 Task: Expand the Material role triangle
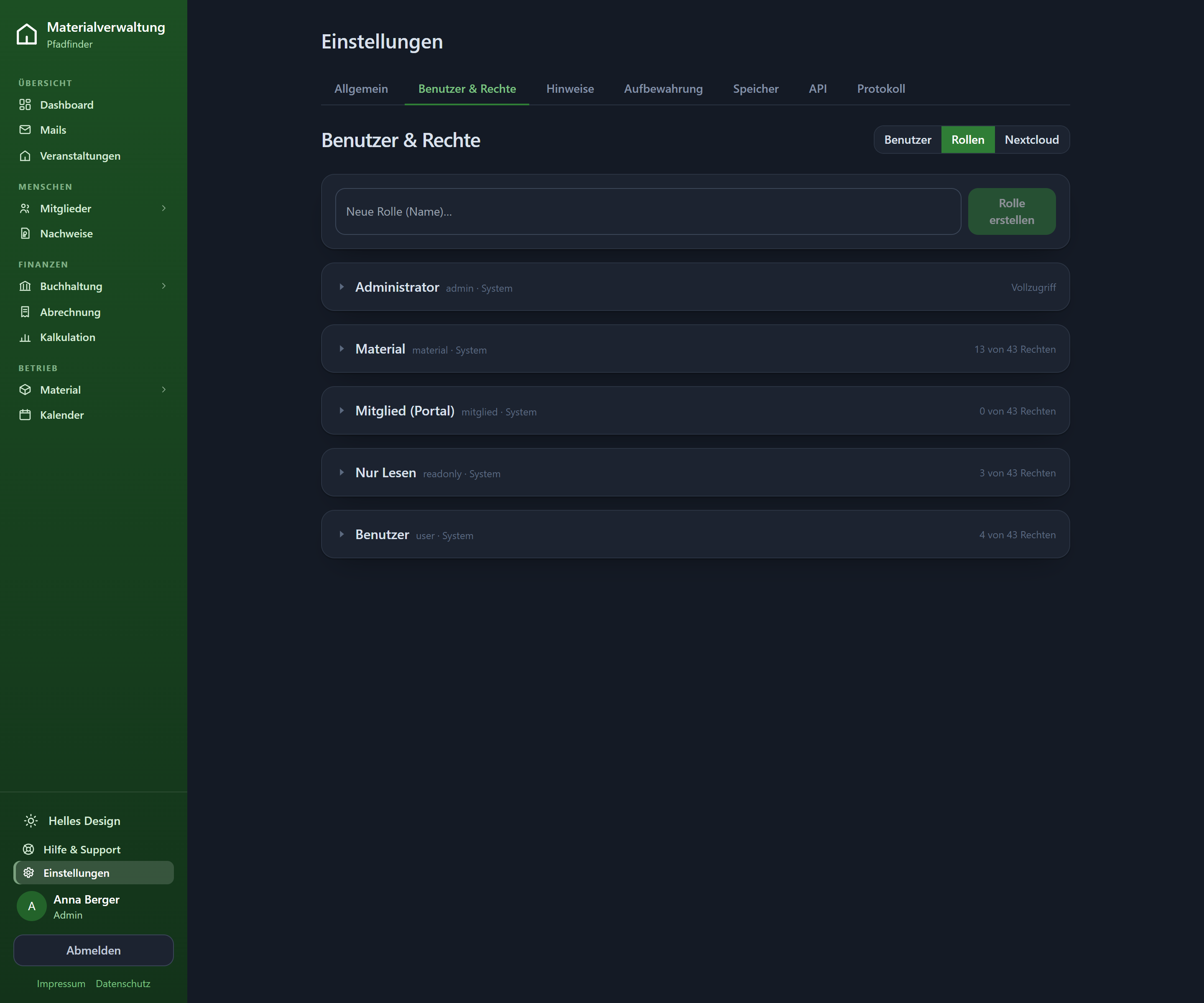(342, 349)
